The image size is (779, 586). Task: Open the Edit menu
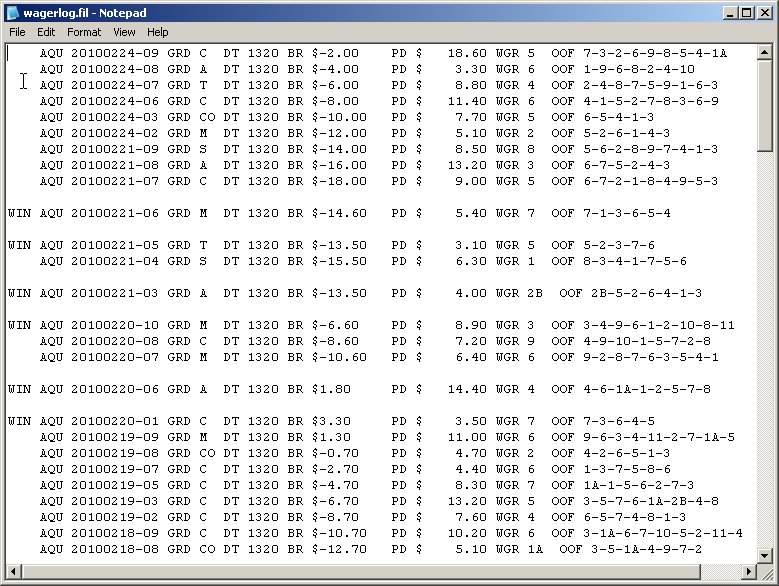pos(46,32)
